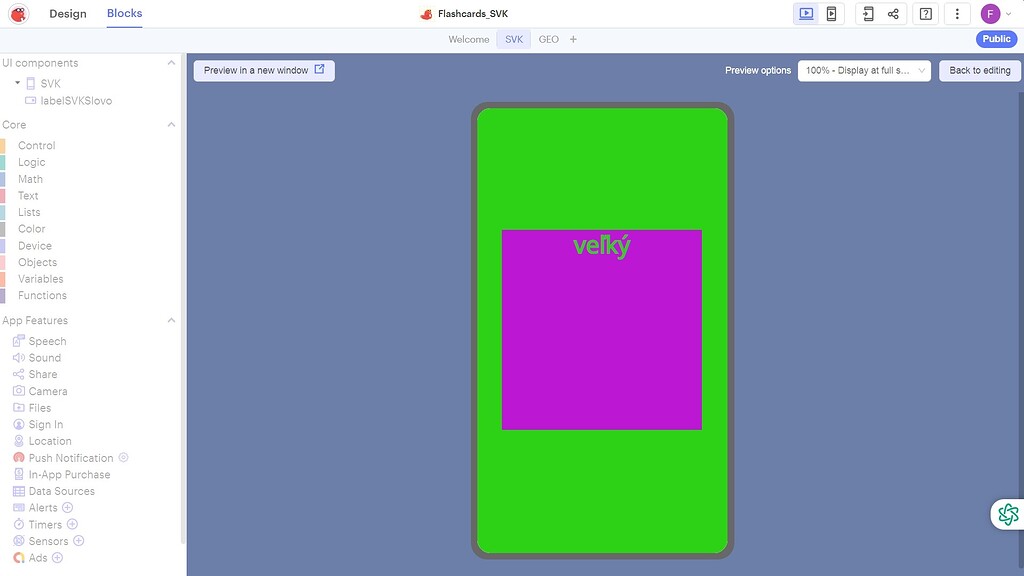
Task: Toggle the project's Public visibility setting
Action: point(995,38)
